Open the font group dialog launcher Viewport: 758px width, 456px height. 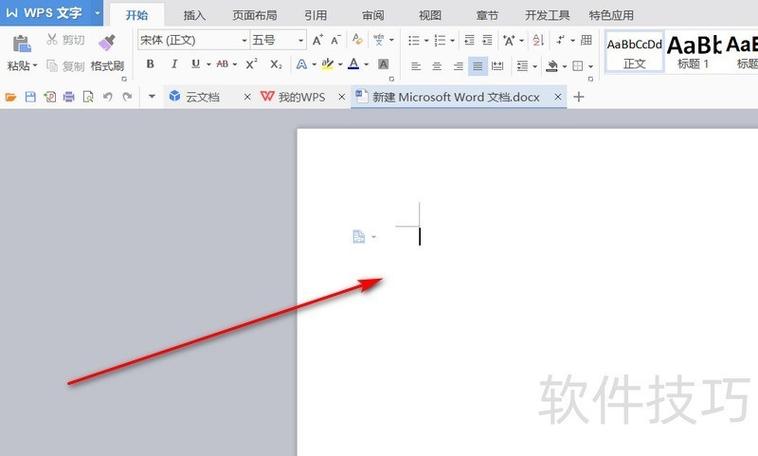[x=391, y=78]
